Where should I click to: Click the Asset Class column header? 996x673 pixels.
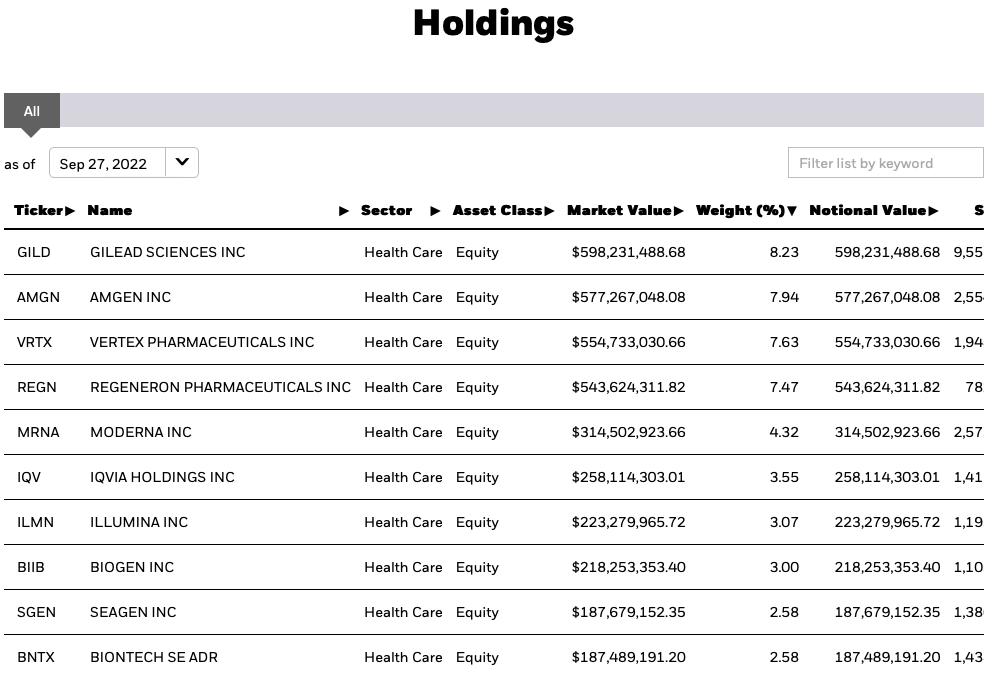pyautogui.click(x=498, y=210)
